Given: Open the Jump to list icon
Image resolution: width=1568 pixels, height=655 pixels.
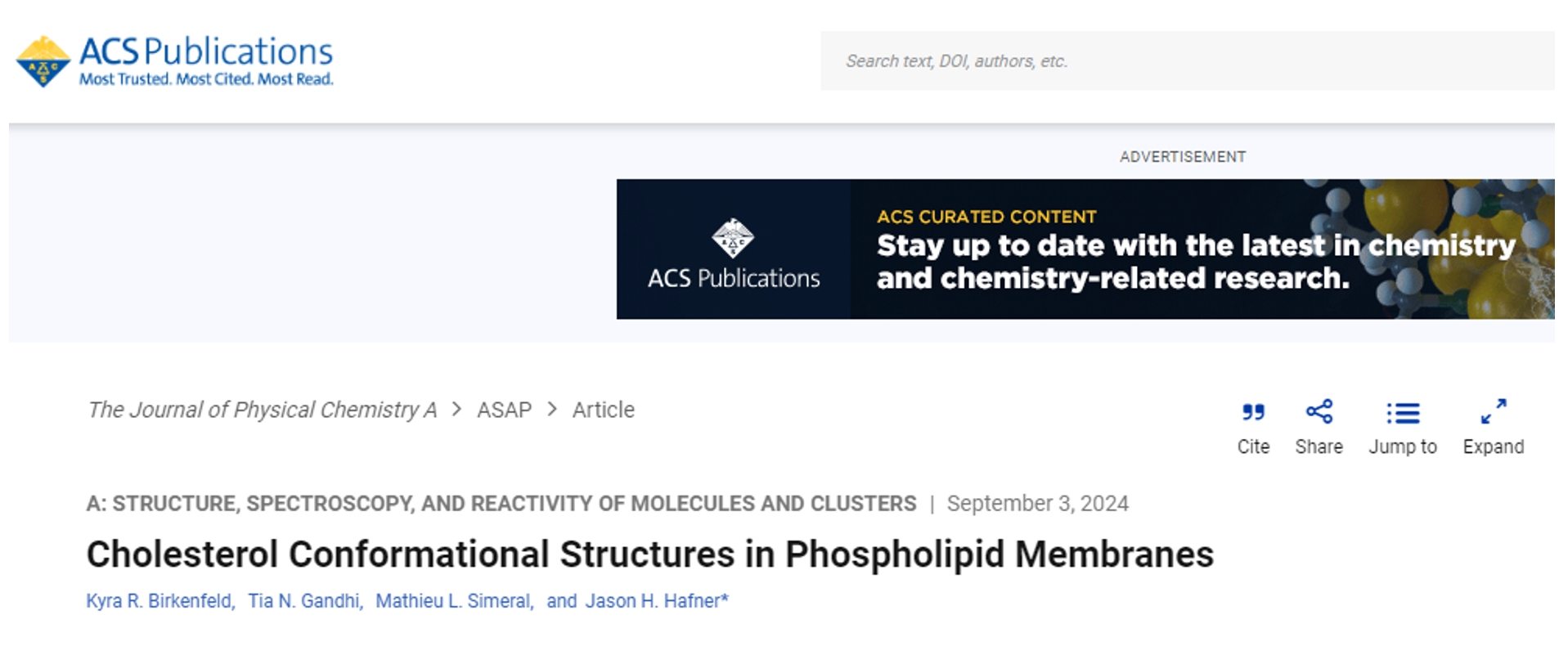Looking at the screenshot, I should point(1403,413).
